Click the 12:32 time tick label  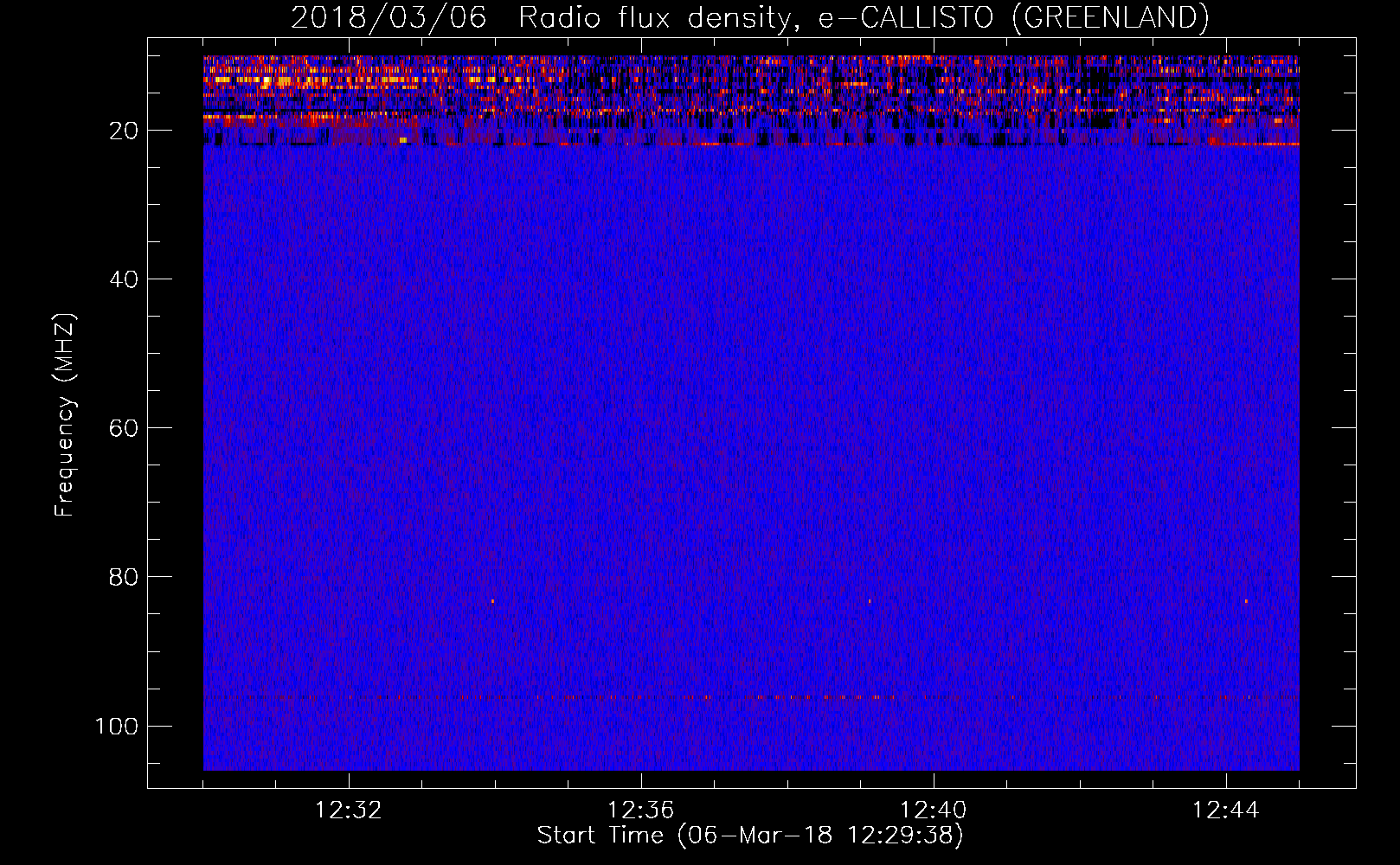coord(349,811)
